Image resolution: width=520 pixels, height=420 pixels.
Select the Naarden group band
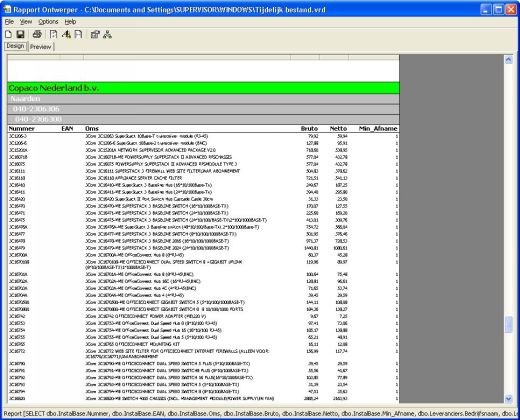pos(203,99)
